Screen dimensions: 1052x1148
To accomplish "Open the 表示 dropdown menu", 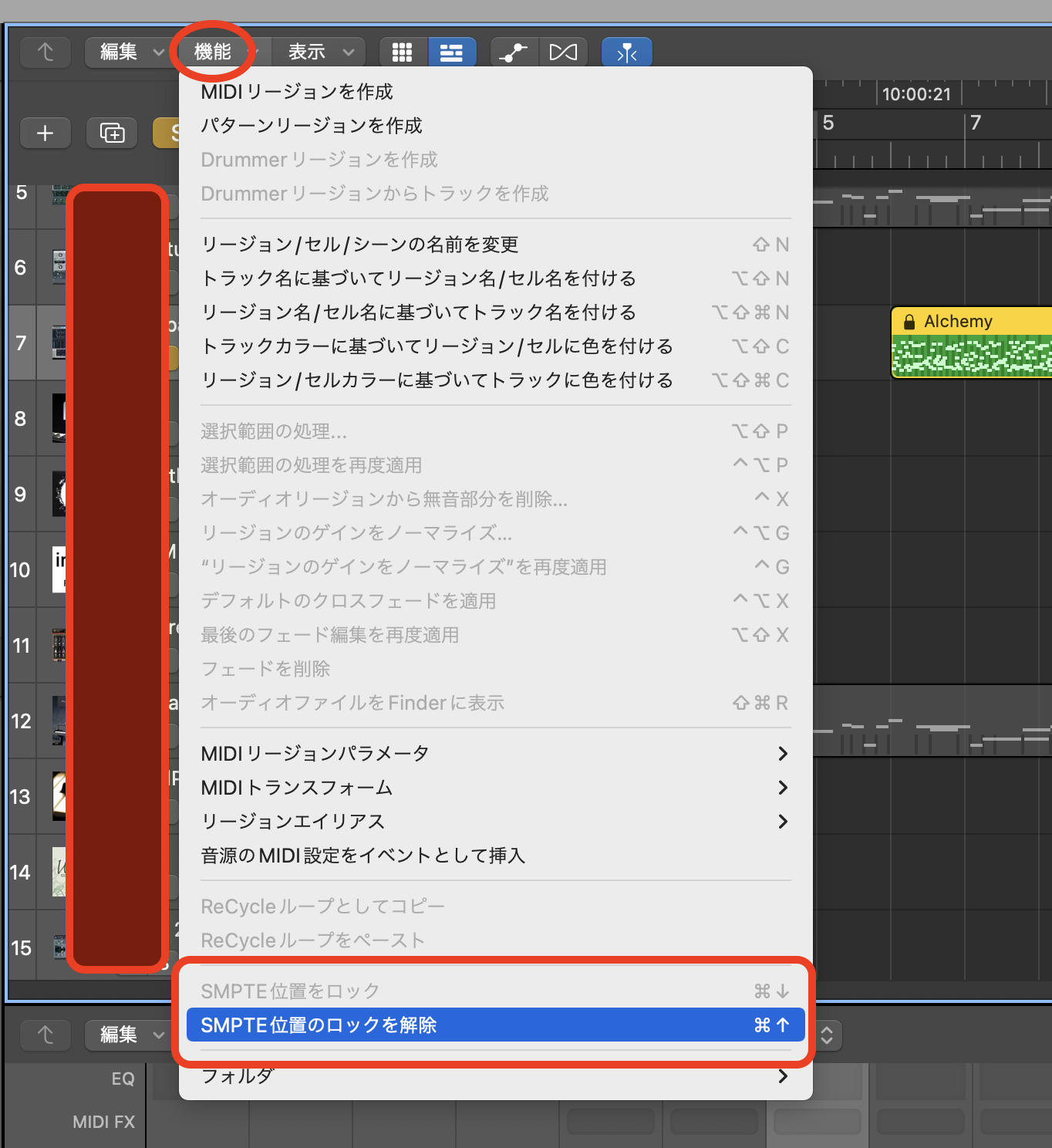I will (319, 52).
